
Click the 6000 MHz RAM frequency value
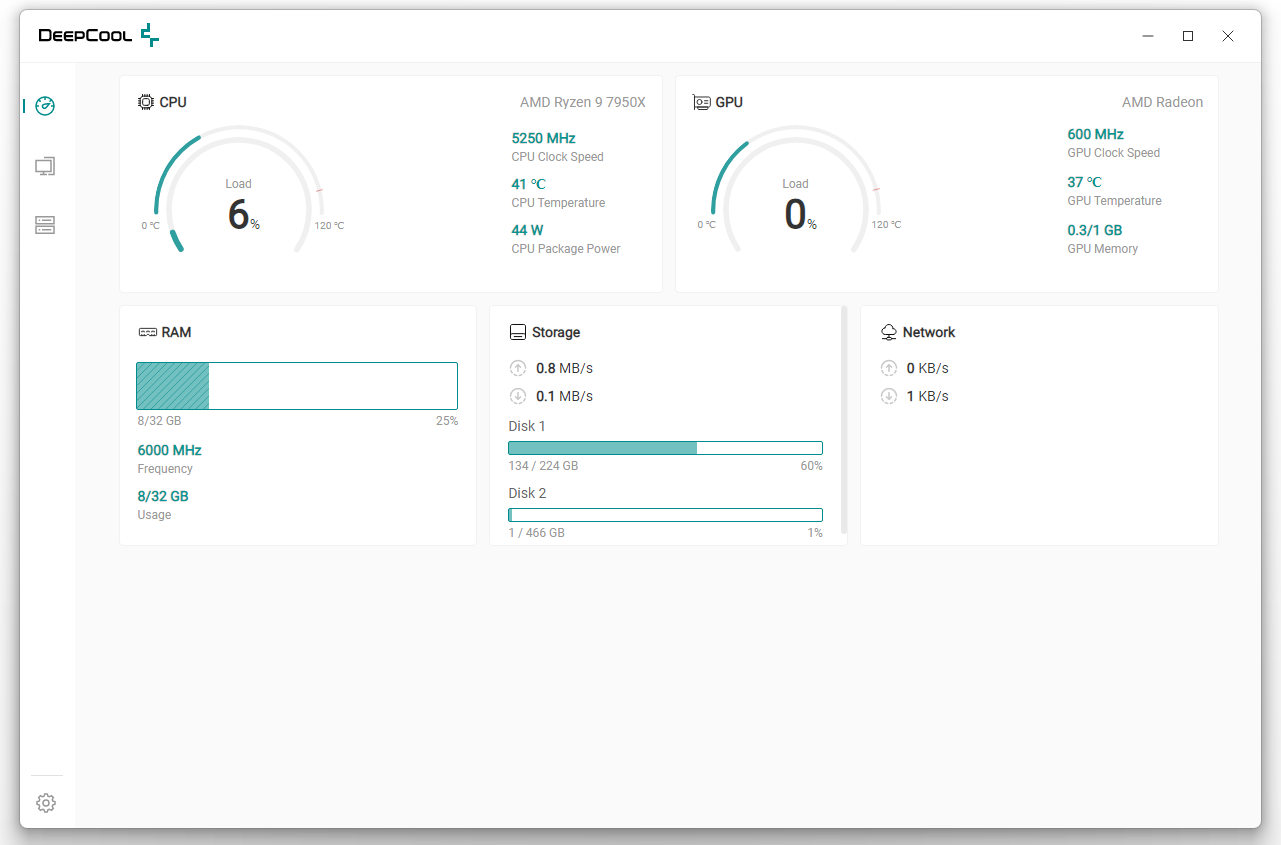pos(169,450)
